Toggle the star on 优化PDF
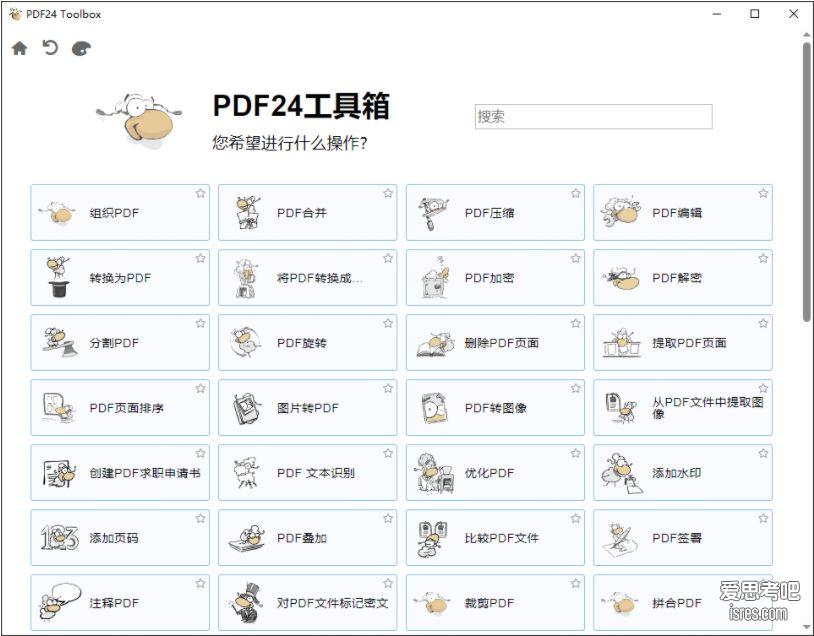 click(x=576, y=454)
